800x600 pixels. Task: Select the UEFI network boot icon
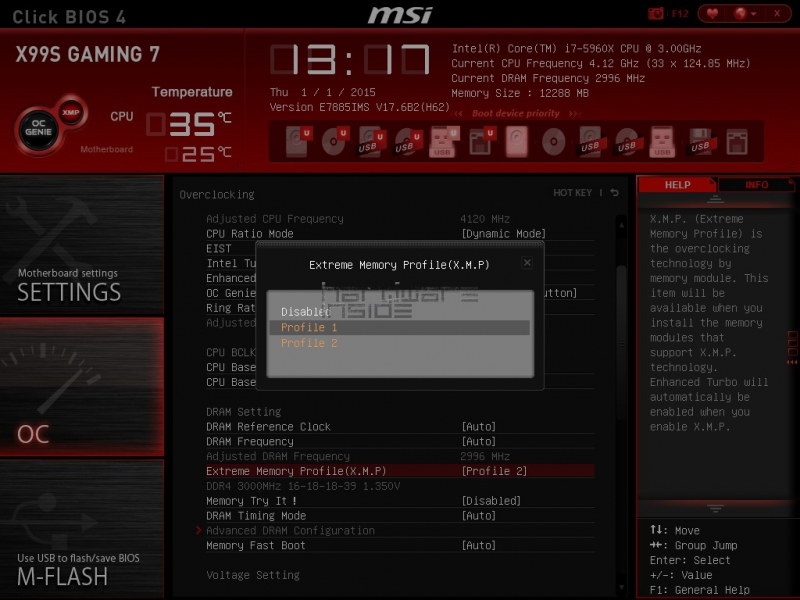(481, 141)
